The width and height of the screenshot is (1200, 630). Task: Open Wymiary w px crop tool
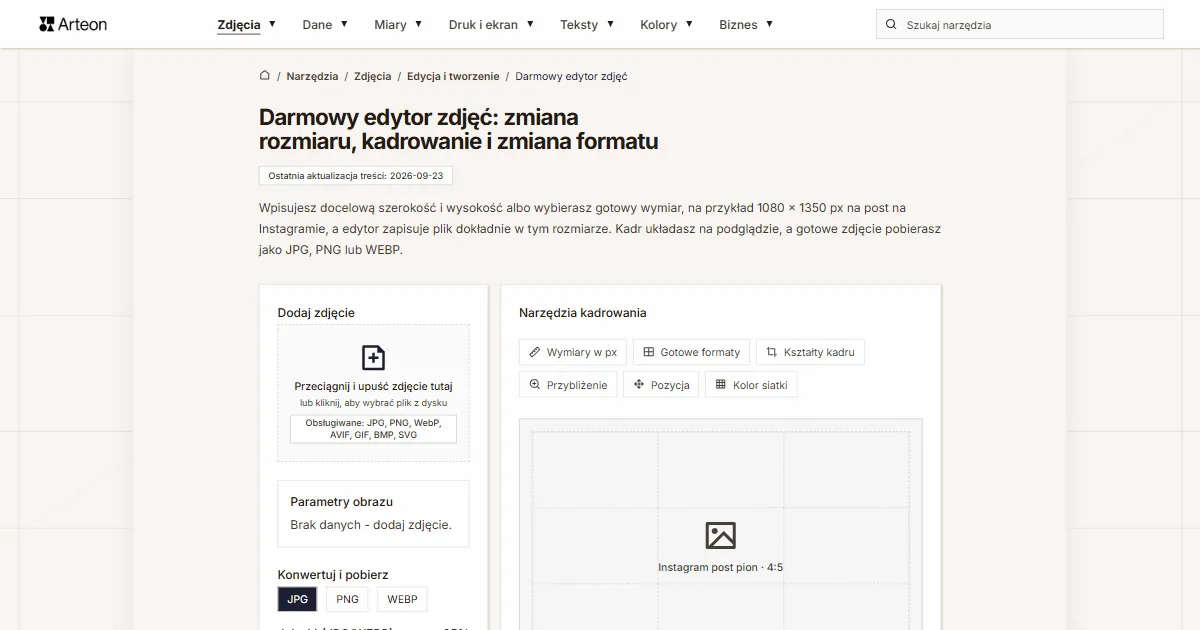tap(573, 352)
